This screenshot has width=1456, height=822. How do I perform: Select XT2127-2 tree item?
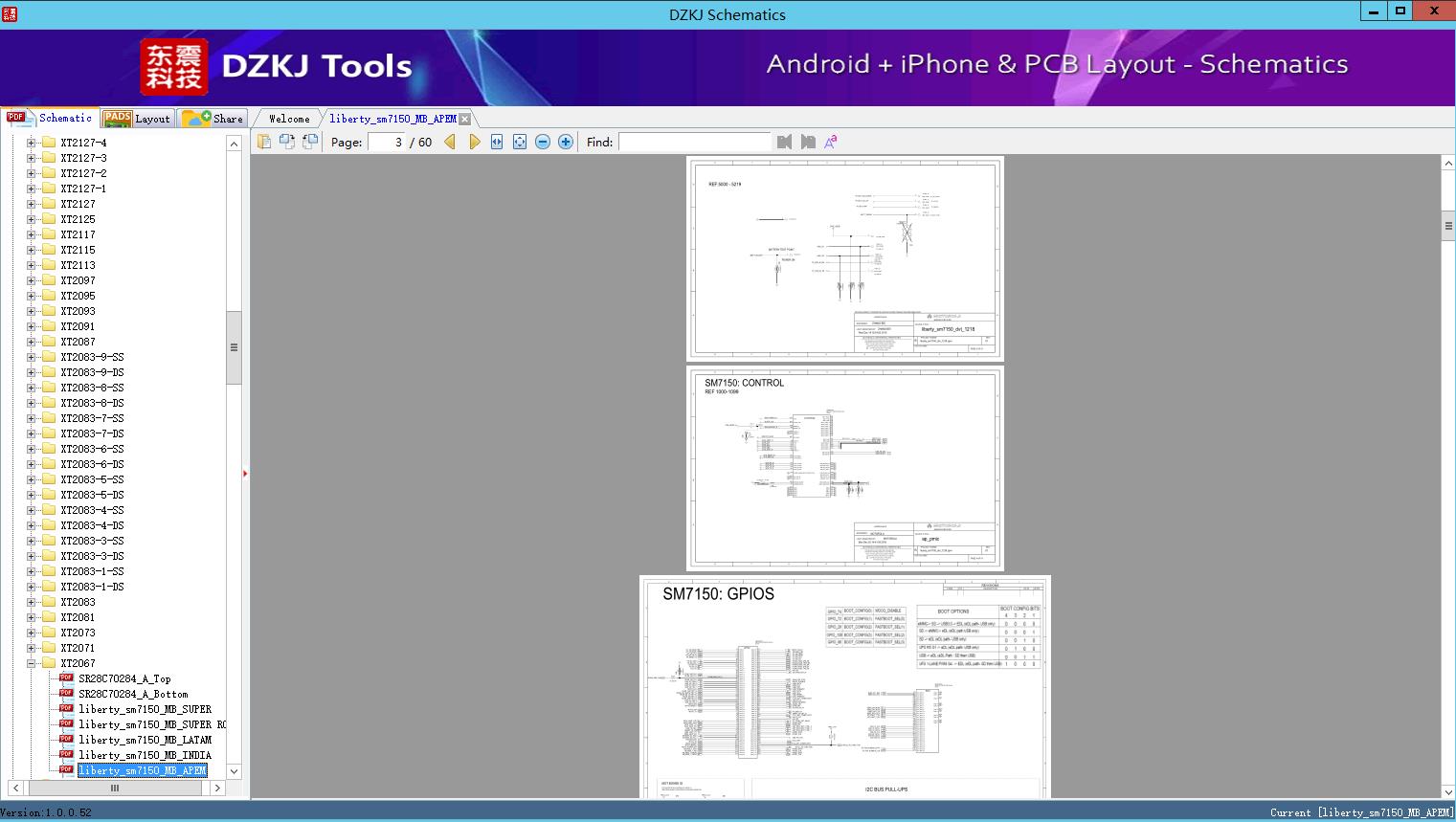[x=83, y=173]
